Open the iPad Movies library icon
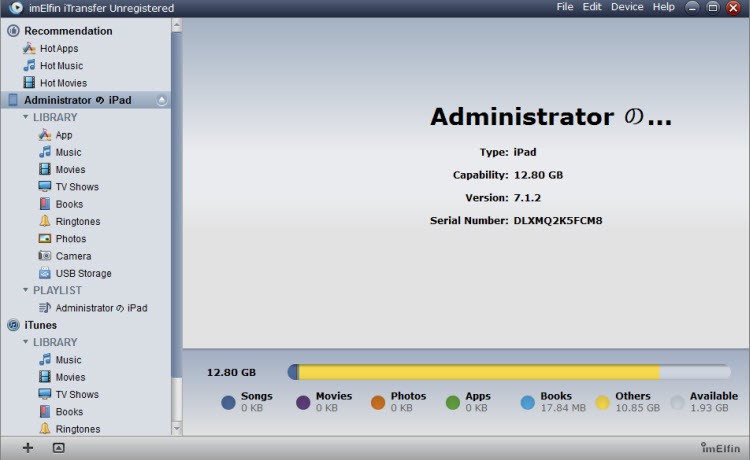Viewport: 750px width, 460px height. [44, 169]
